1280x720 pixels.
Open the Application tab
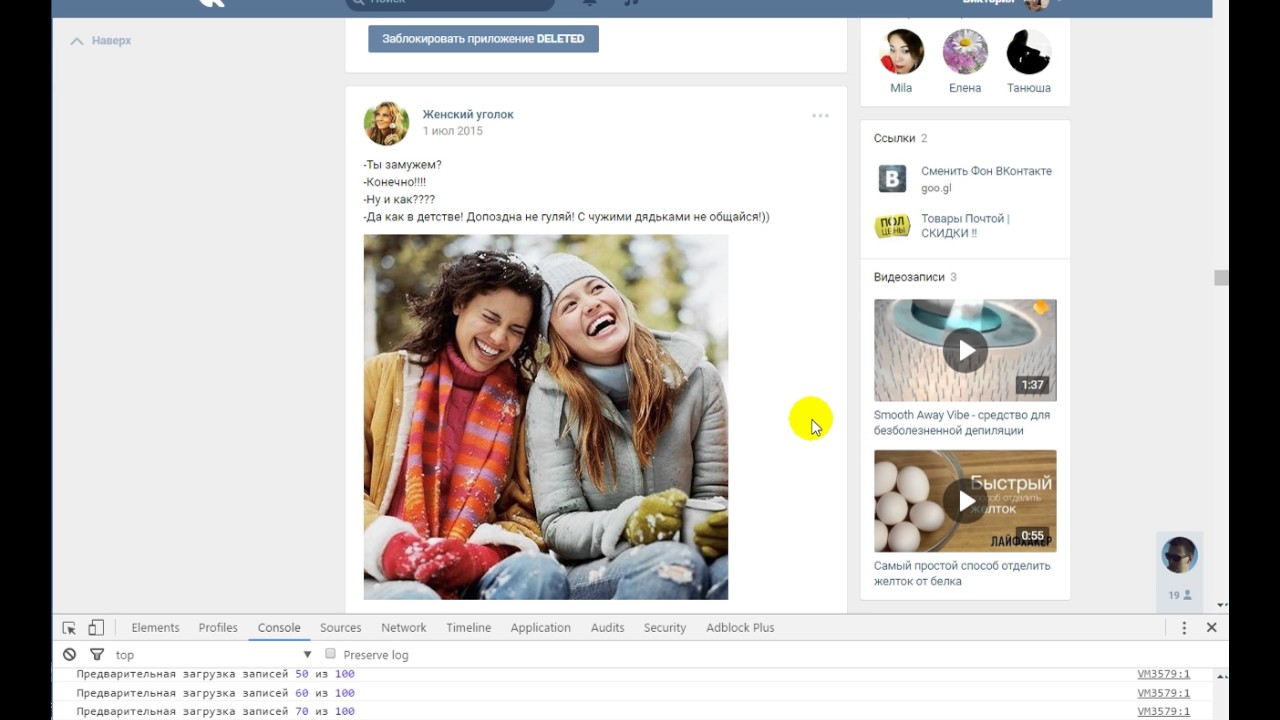point(540,628)
